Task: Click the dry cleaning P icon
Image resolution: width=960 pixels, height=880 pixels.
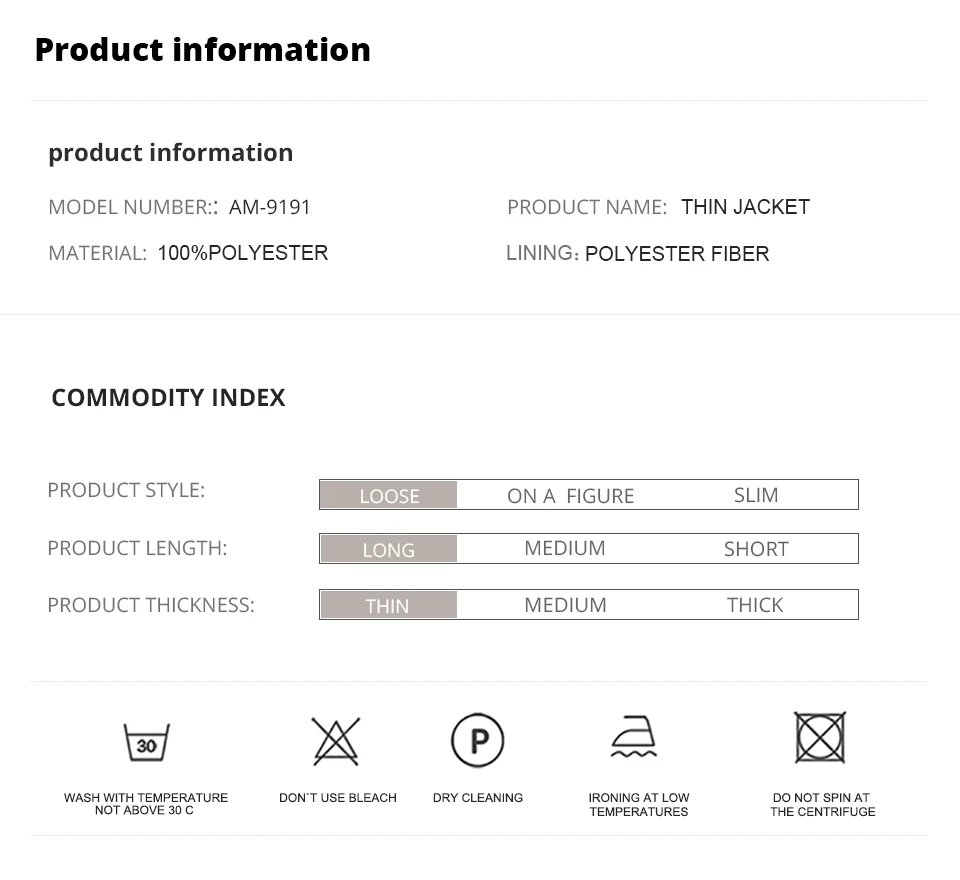Action: (478, 741)
